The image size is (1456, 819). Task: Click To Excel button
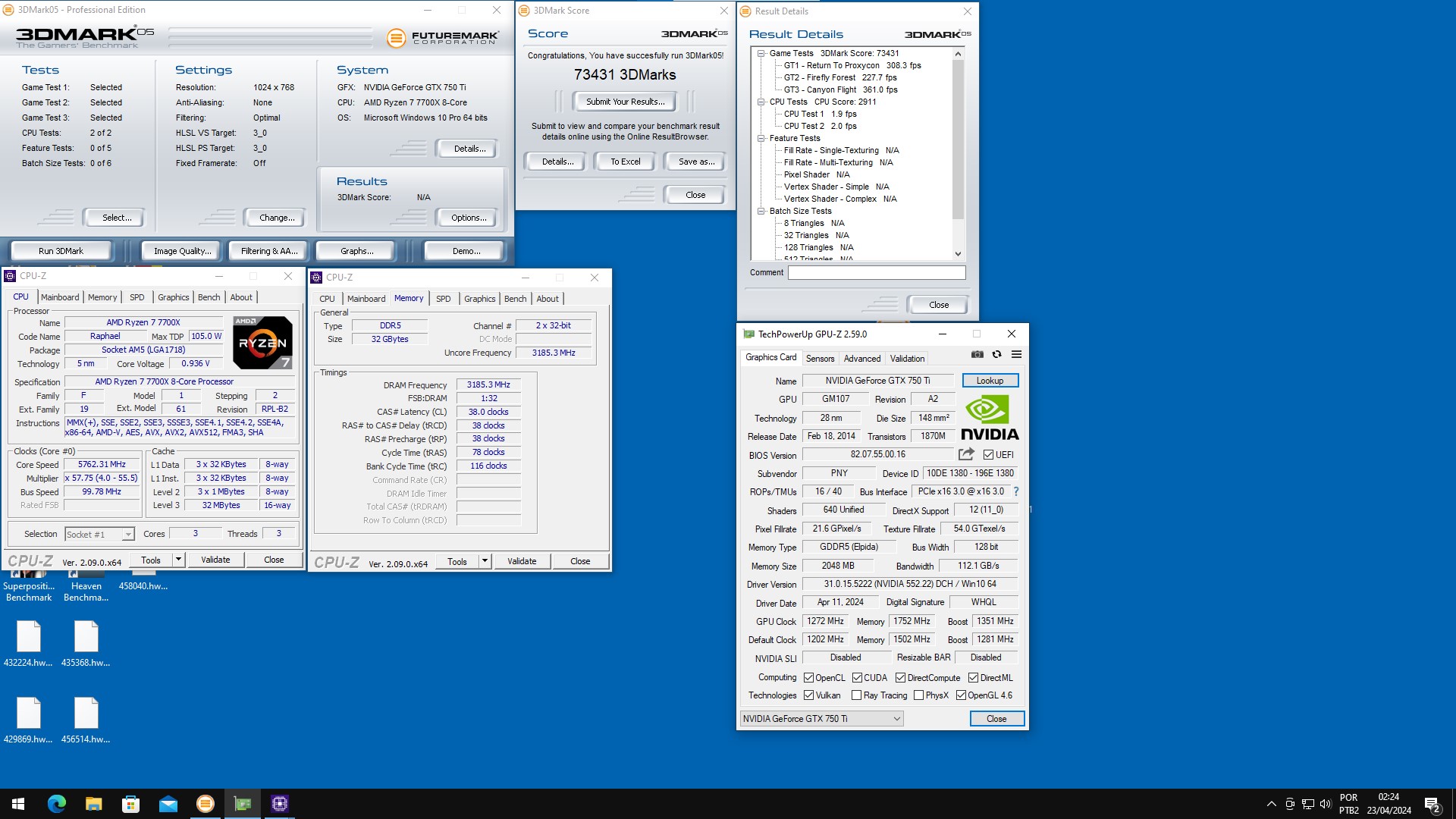626,162
